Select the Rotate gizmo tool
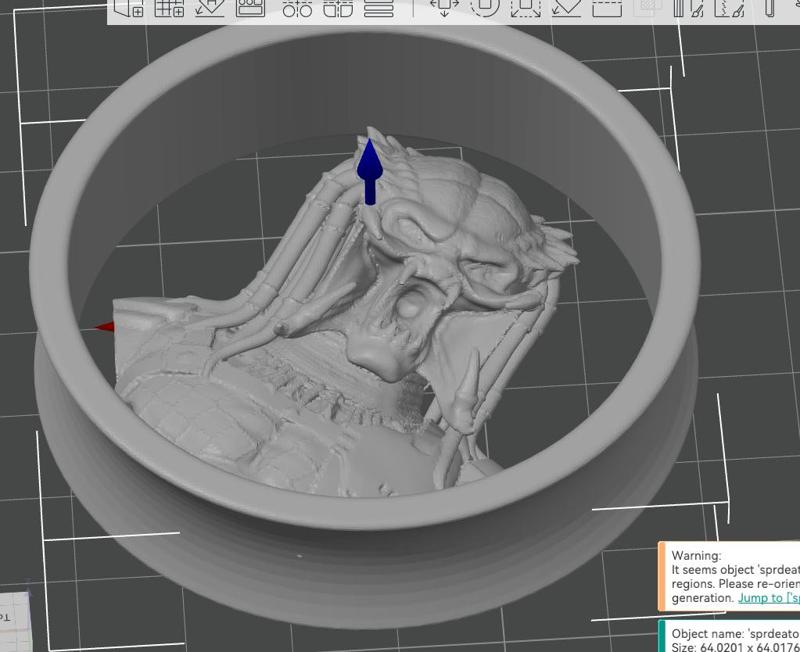Image resolution: width=800 pixels, height=652 pixels. coord(485,9)
